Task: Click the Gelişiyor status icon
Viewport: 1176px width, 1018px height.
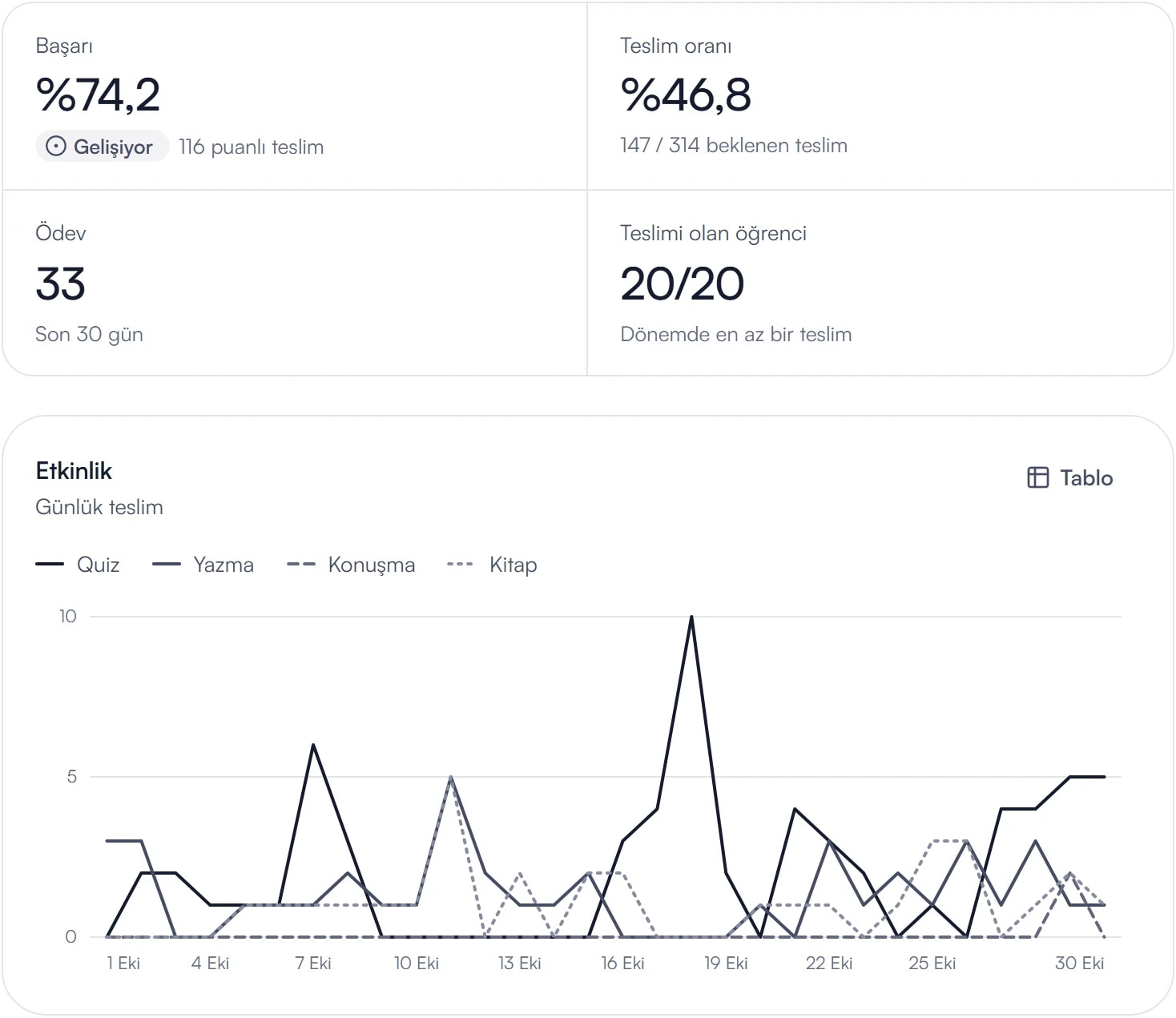Action: pos(55,146)
